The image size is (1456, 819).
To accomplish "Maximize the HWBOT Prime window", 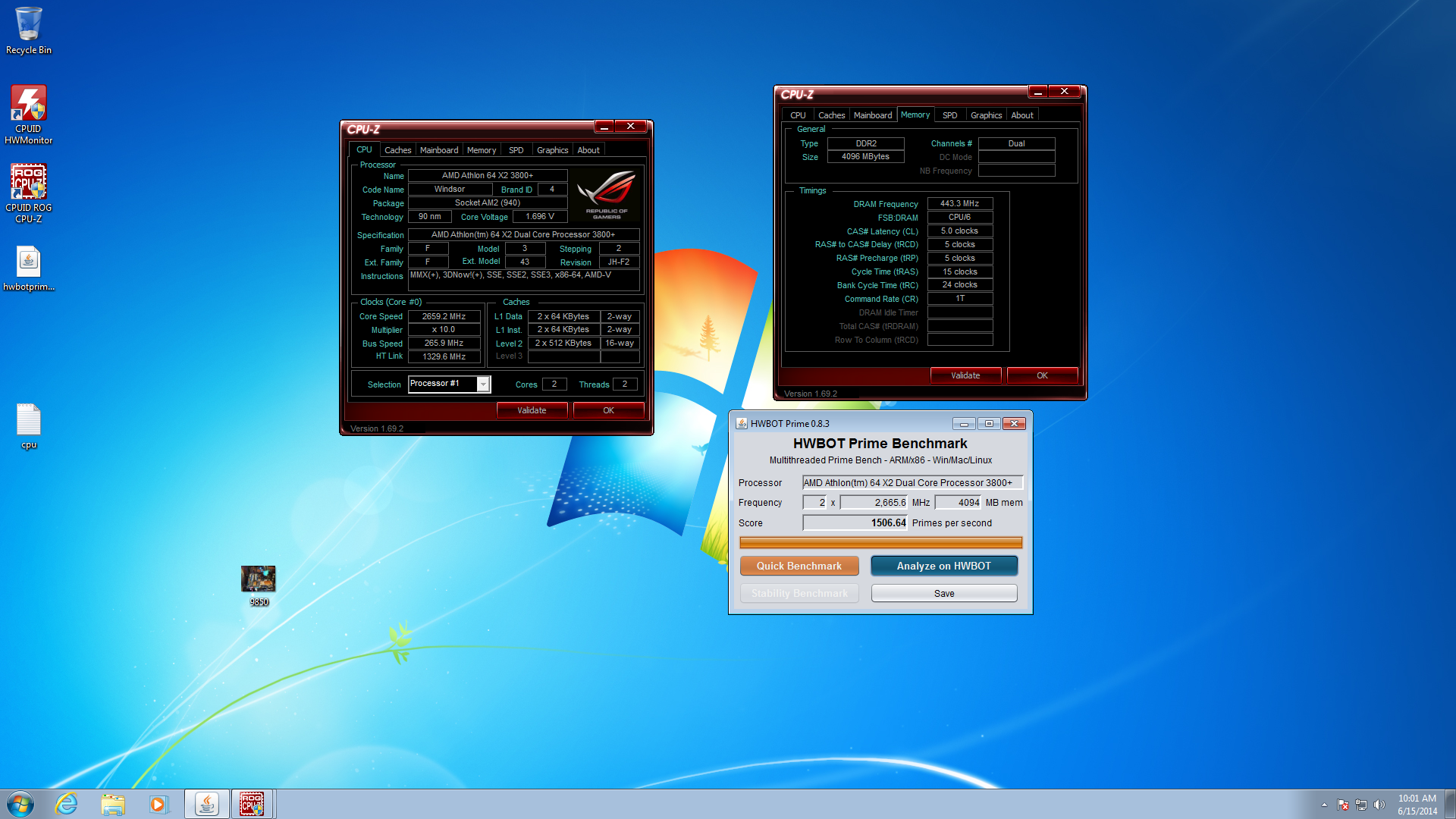I will tap(989, 423).
